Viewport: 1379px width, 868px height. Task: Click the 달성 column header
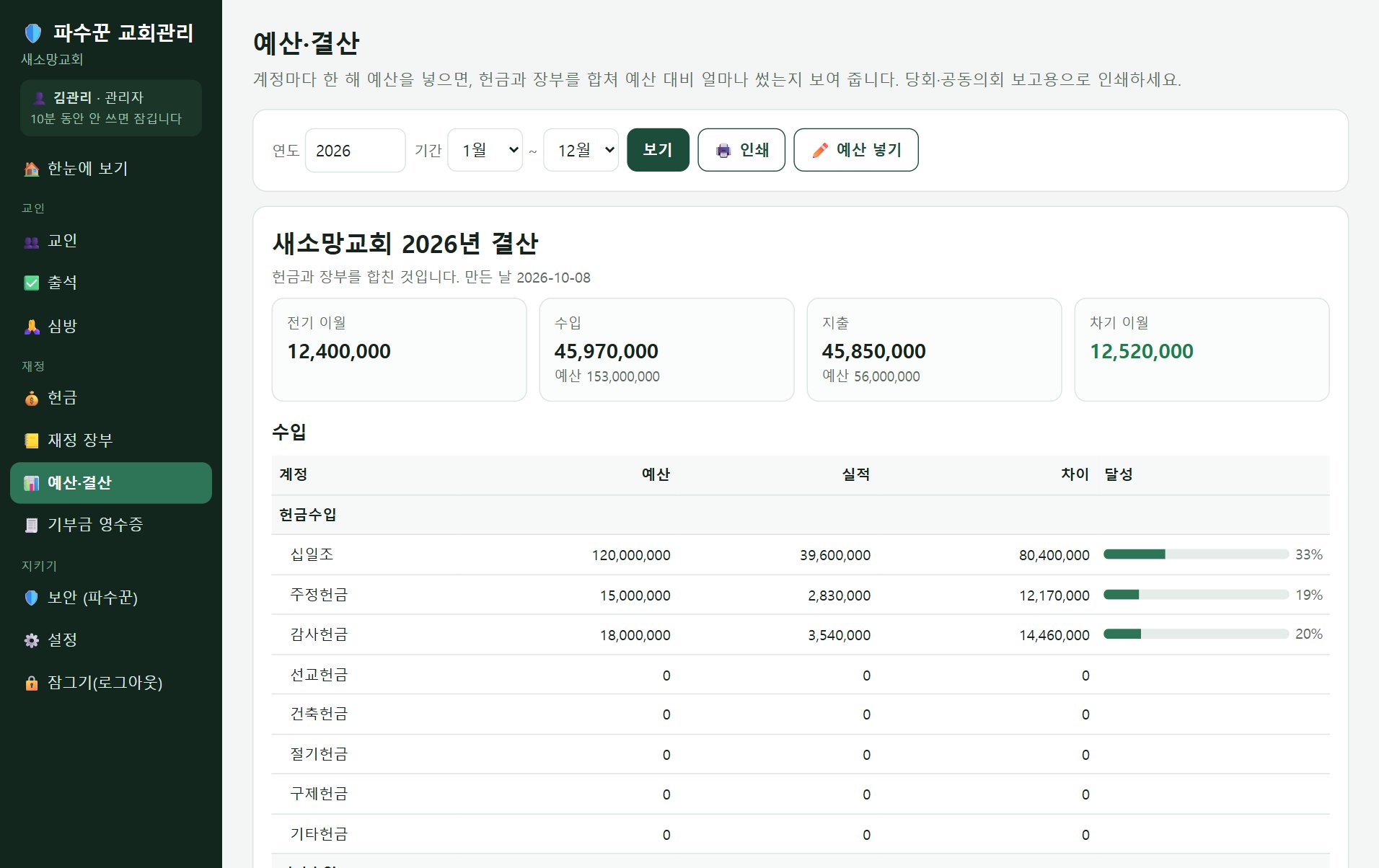point(1119,474)
